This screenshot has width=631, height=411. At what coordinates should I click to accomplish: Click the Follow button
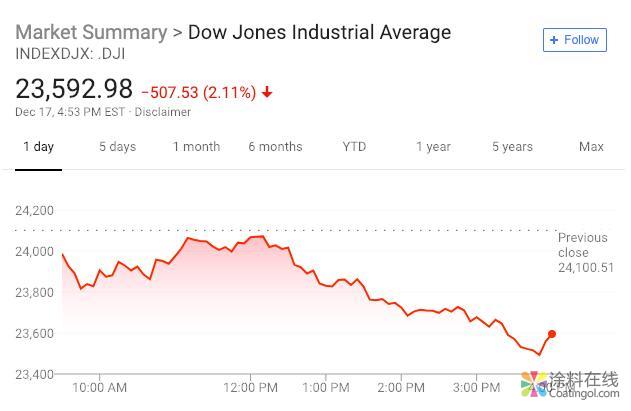(x=575, y=40)
